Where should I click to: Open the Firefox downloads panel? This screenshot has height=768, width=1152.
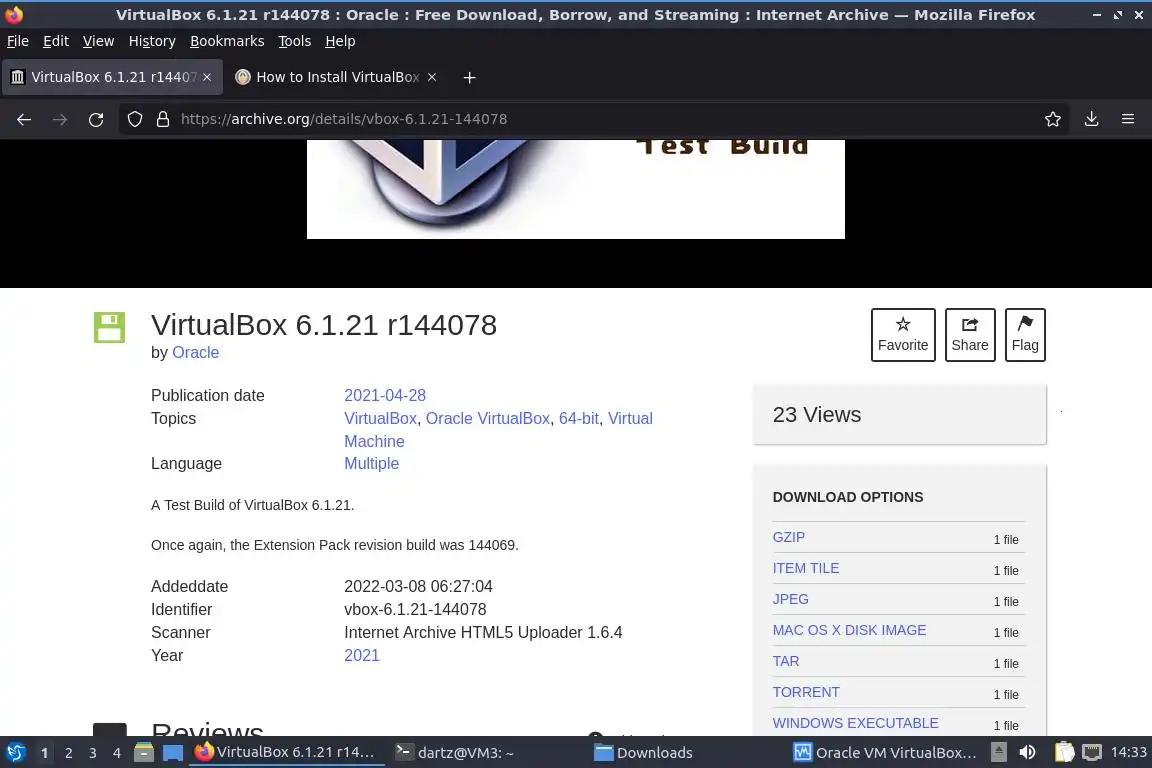(x=1092, y=119)
